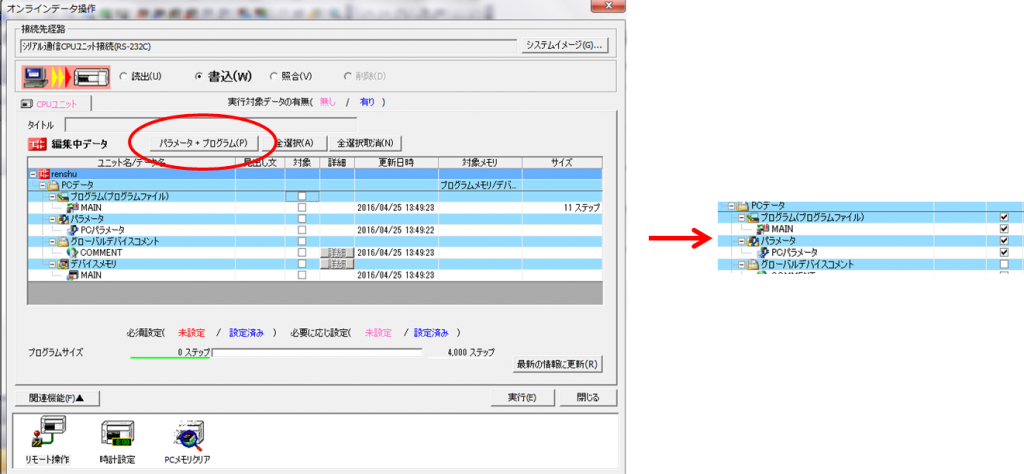Click PCデータ folder icon in right-side snippet
This screenshot has height=474, width=1024.
coord(743,206)
